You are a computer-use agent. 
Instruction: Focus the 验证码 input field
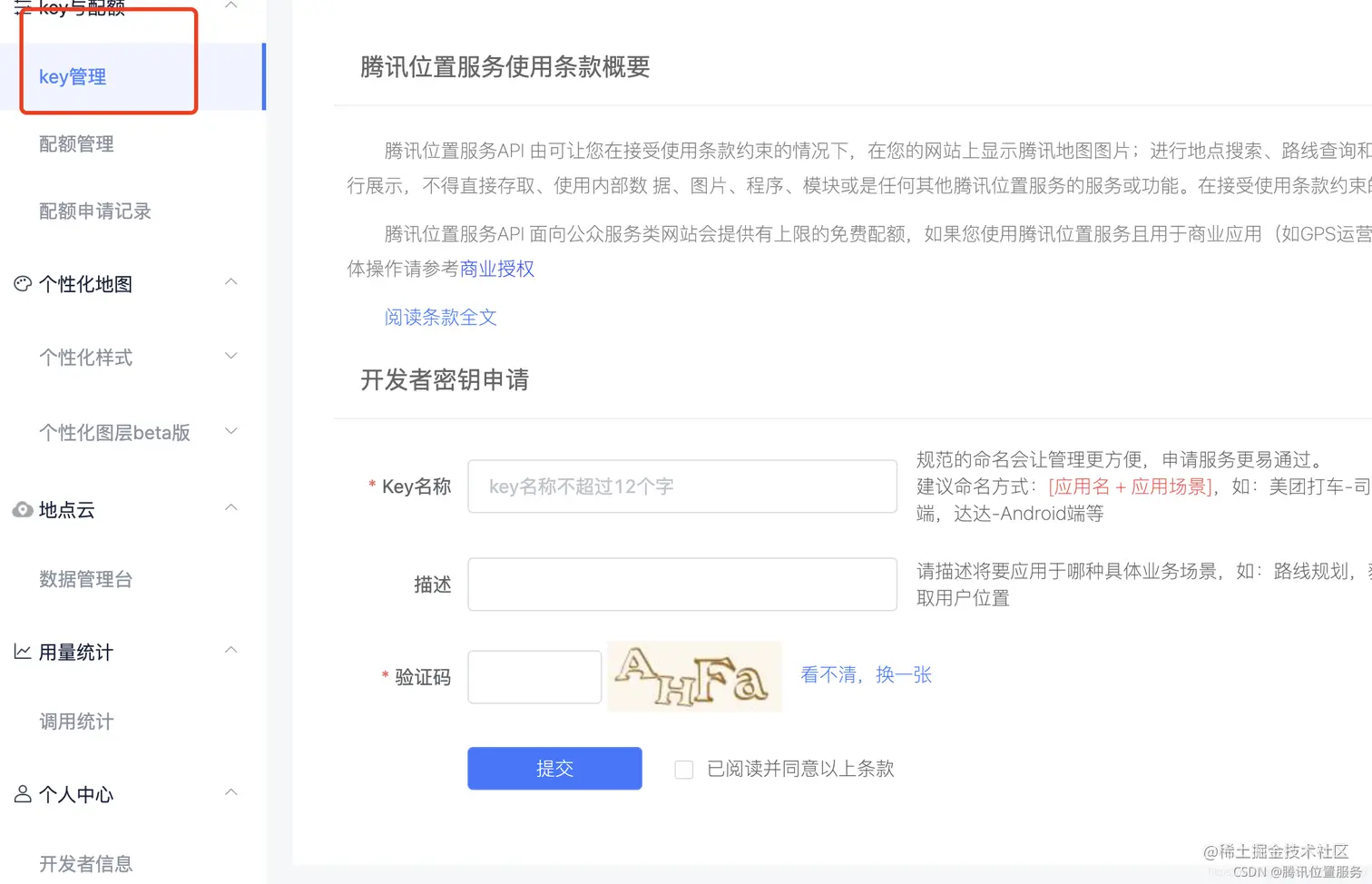tap(534, 676)
